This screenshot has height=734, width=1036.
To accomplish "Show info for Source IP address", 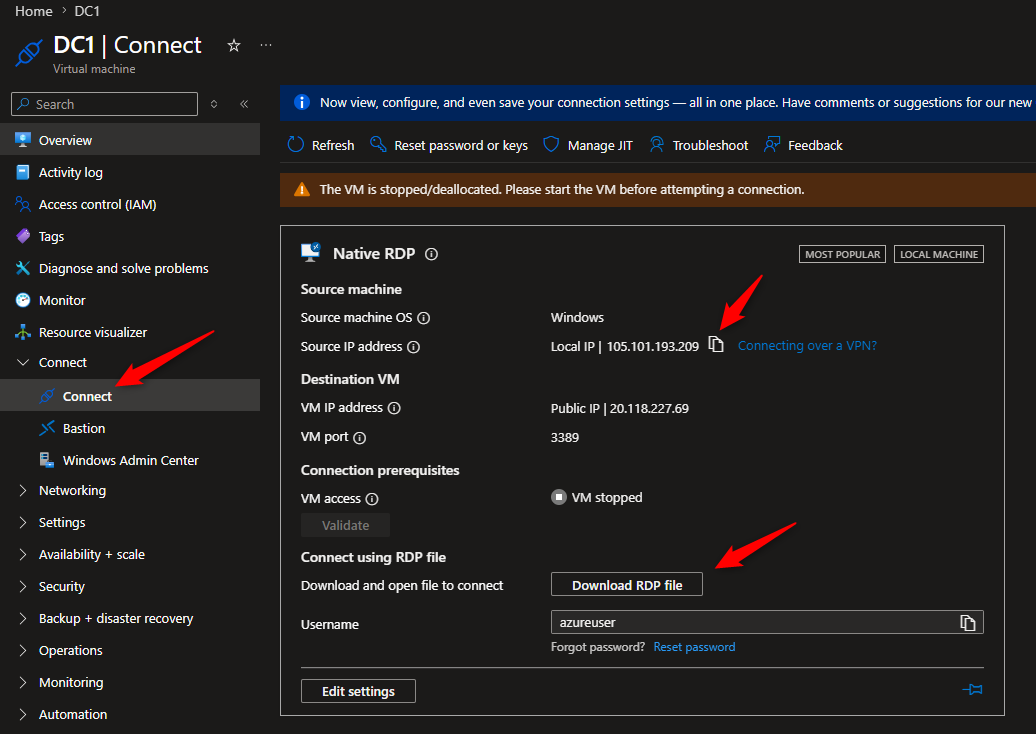I will tap(414, 347).
